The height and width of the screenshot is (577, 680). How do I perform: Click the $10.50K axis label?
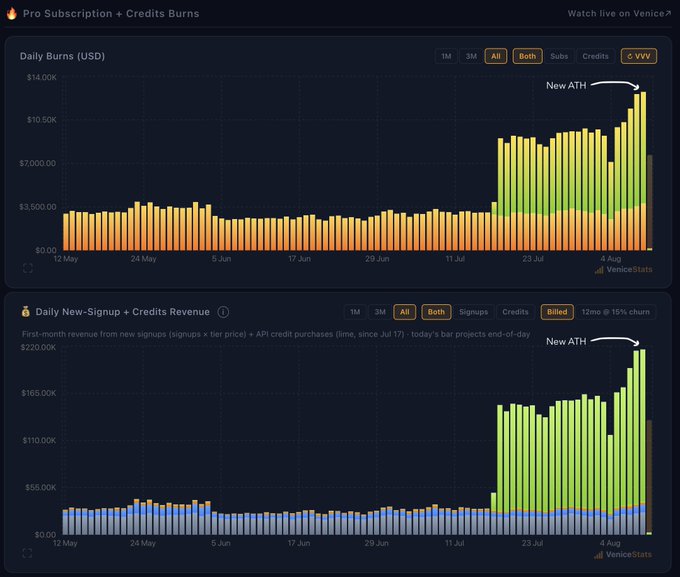(x=42, y=120)
